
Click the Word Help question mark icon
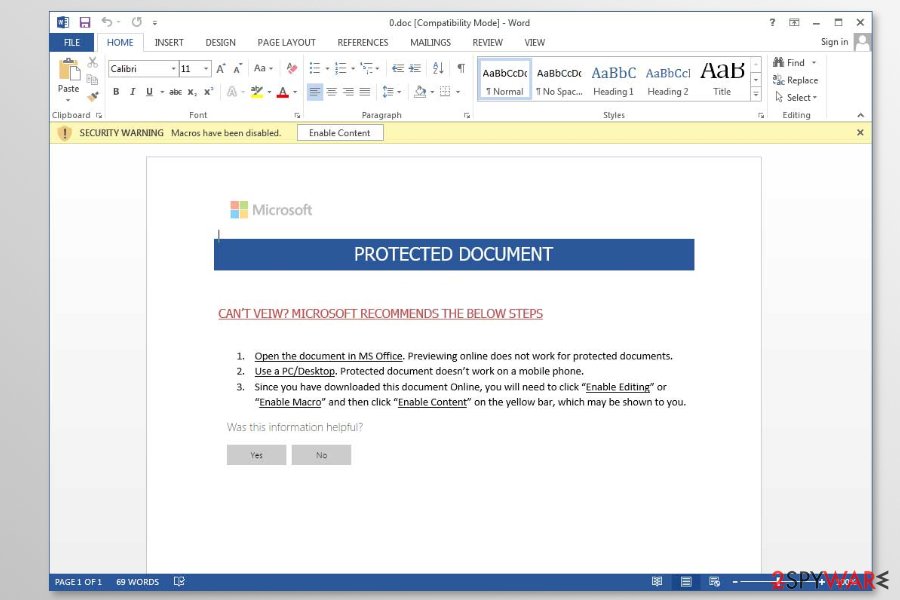(x=772, y=22)
